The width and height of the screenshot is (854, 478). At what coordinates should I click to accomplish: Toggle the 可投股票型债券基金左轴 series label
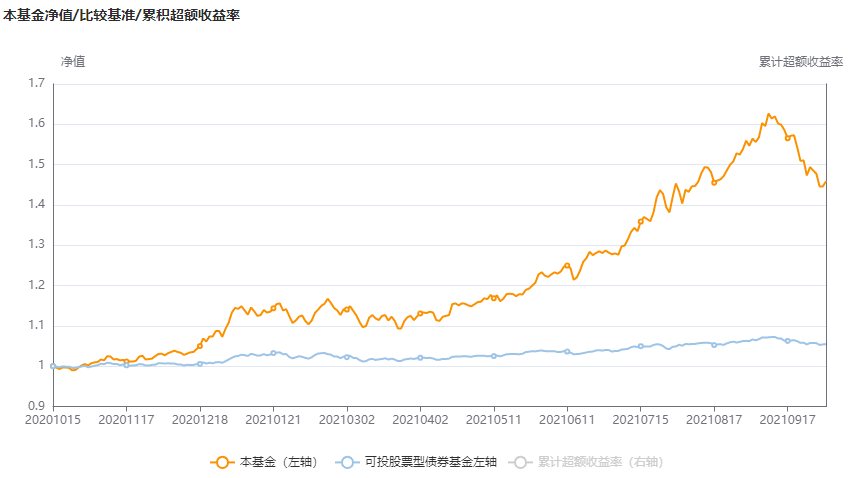click(430, 462)
